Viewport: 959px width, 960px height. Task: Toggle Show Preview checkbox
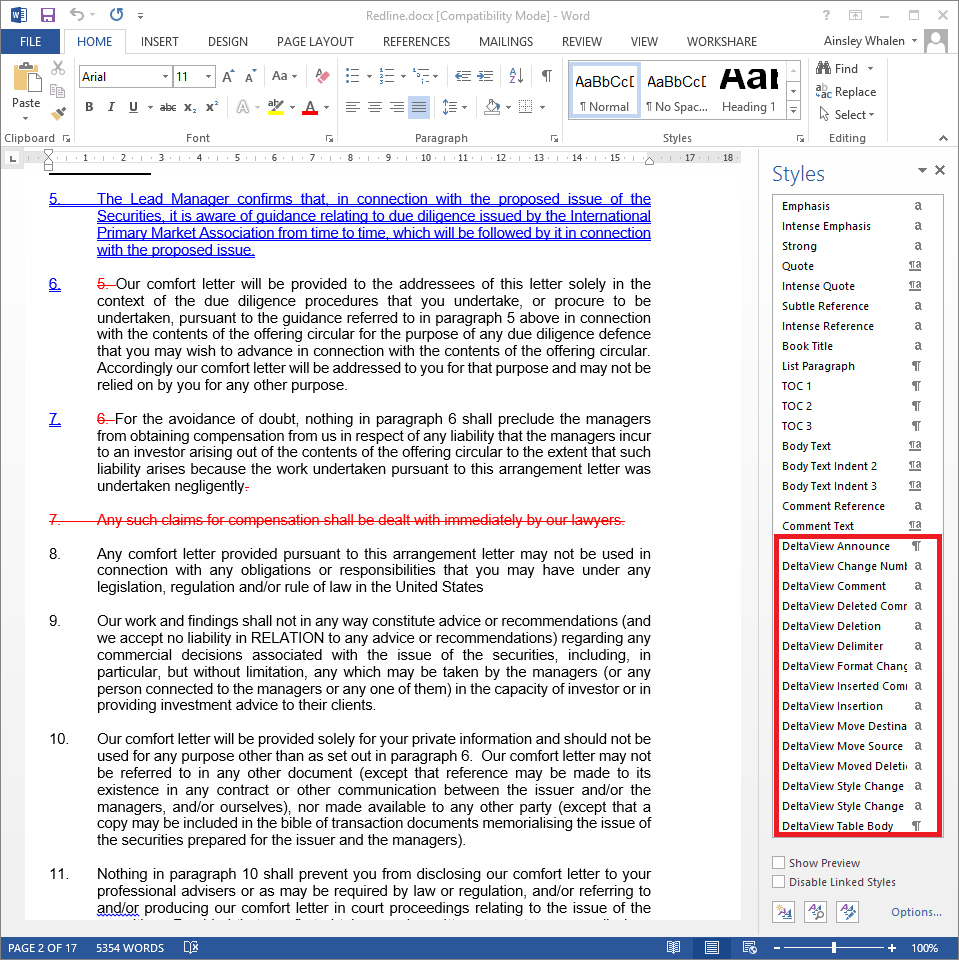point(778,863)
